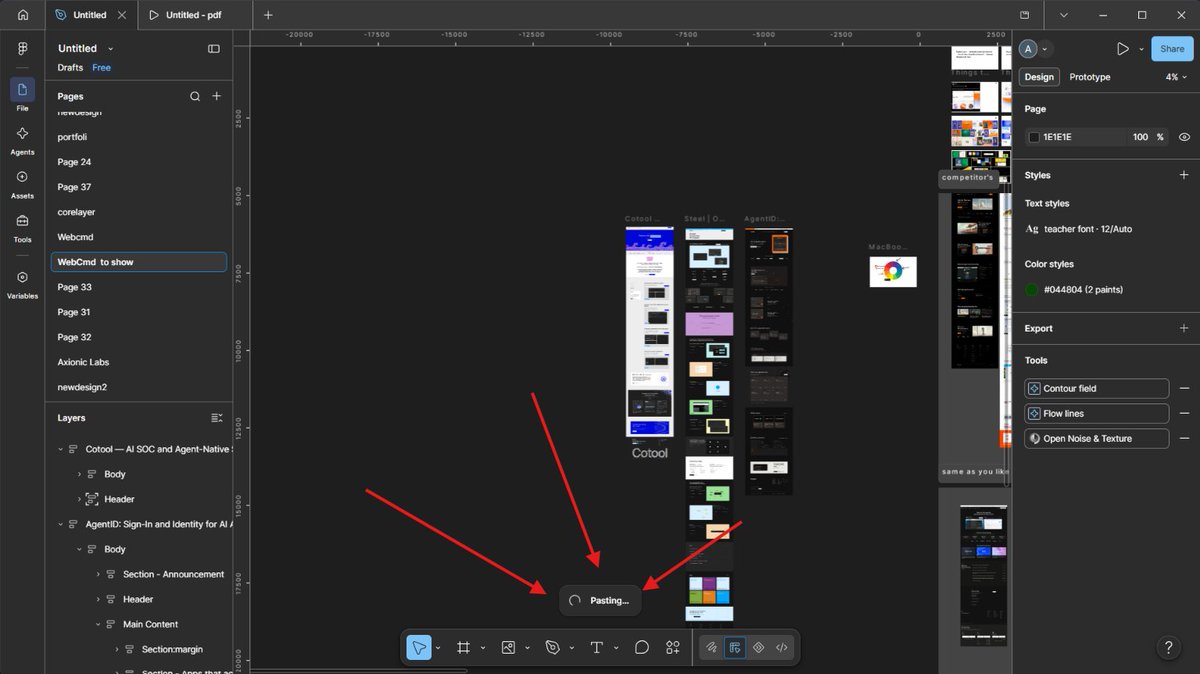This screenshot has height=674, width=1200.
Task: Click the layers collapse-all icon
Action: (217, 418)
